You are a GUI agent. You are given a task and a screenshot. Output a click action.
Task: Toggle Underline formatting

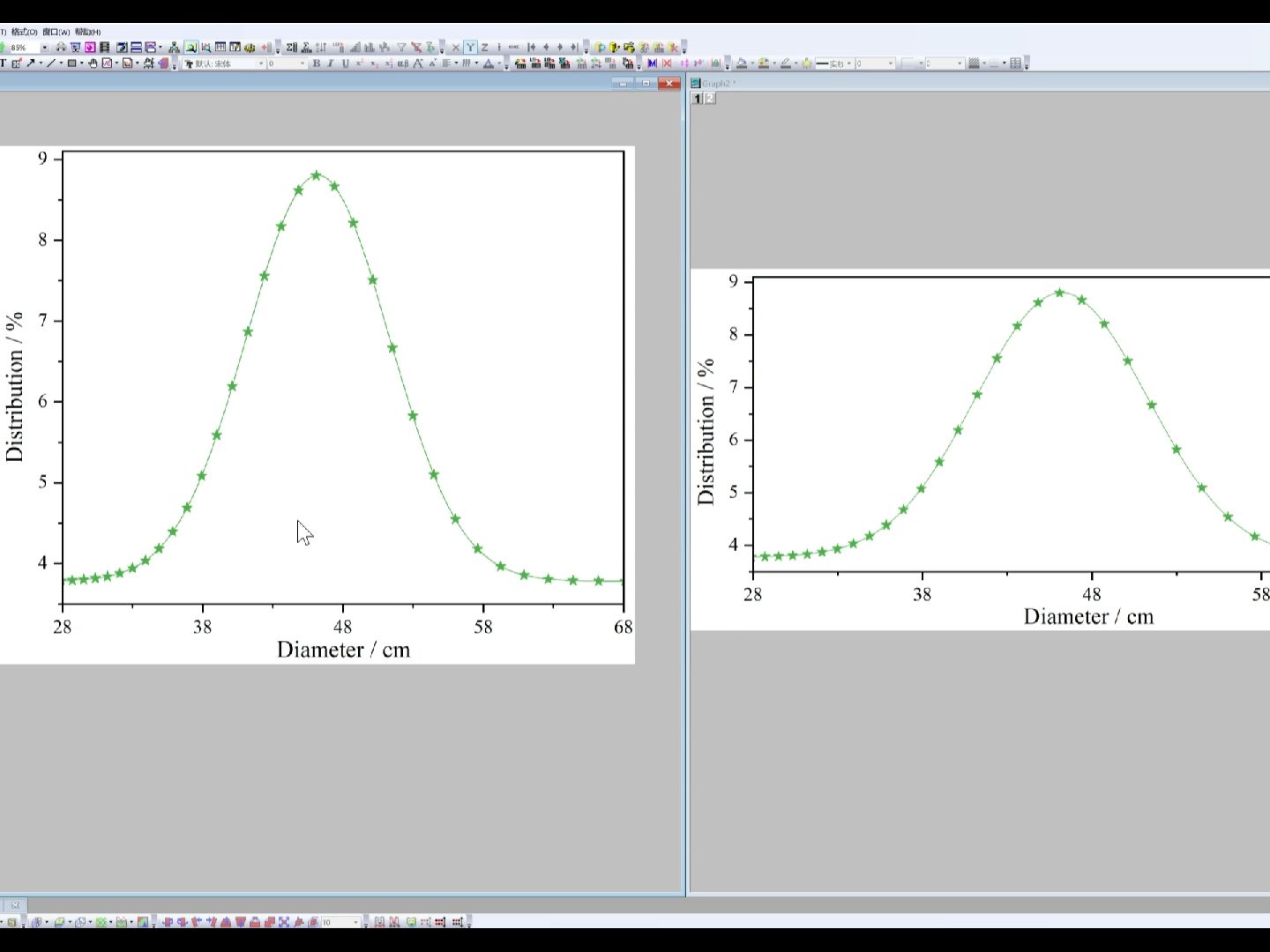pos(346,63)
